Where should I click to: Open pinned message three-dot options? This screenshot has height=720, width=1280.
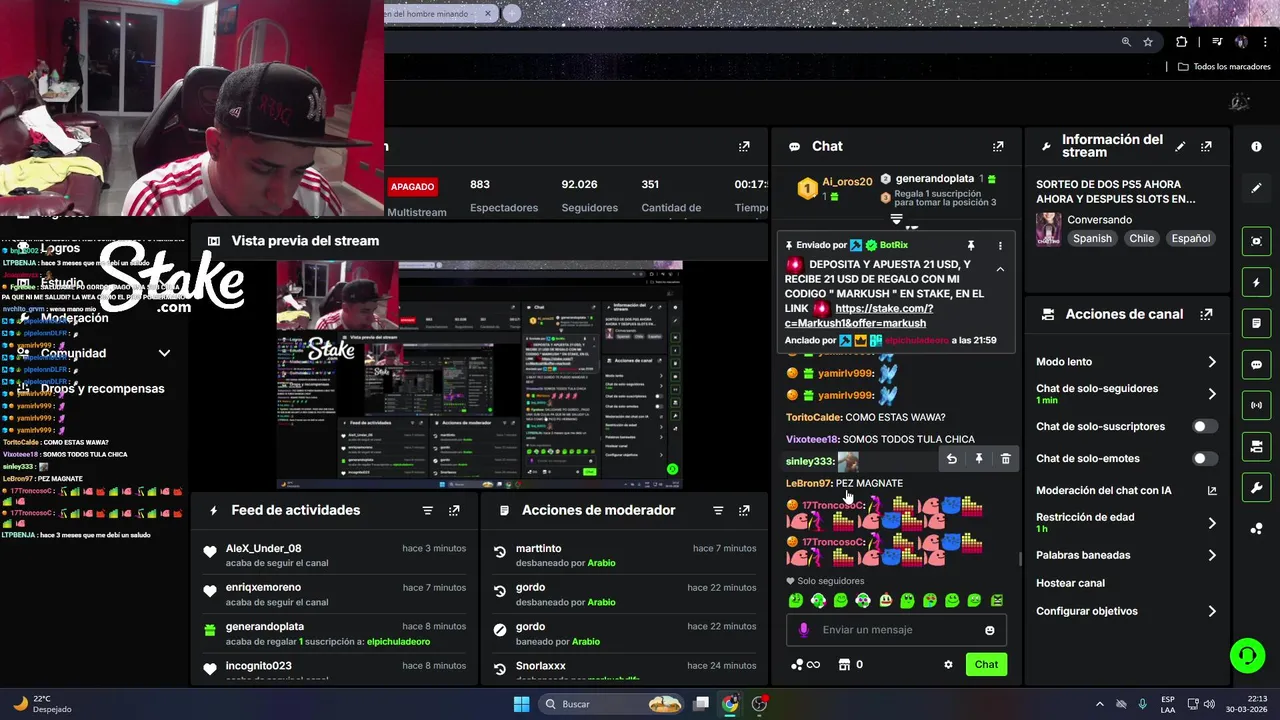point(1000,245)
